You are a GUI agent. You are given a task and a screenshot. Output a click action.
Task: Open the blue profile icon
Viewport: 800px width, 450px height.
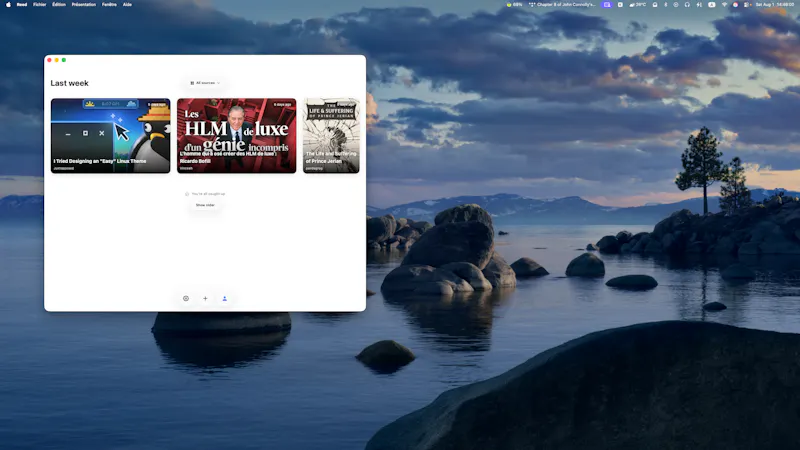[x=224, y=298]
